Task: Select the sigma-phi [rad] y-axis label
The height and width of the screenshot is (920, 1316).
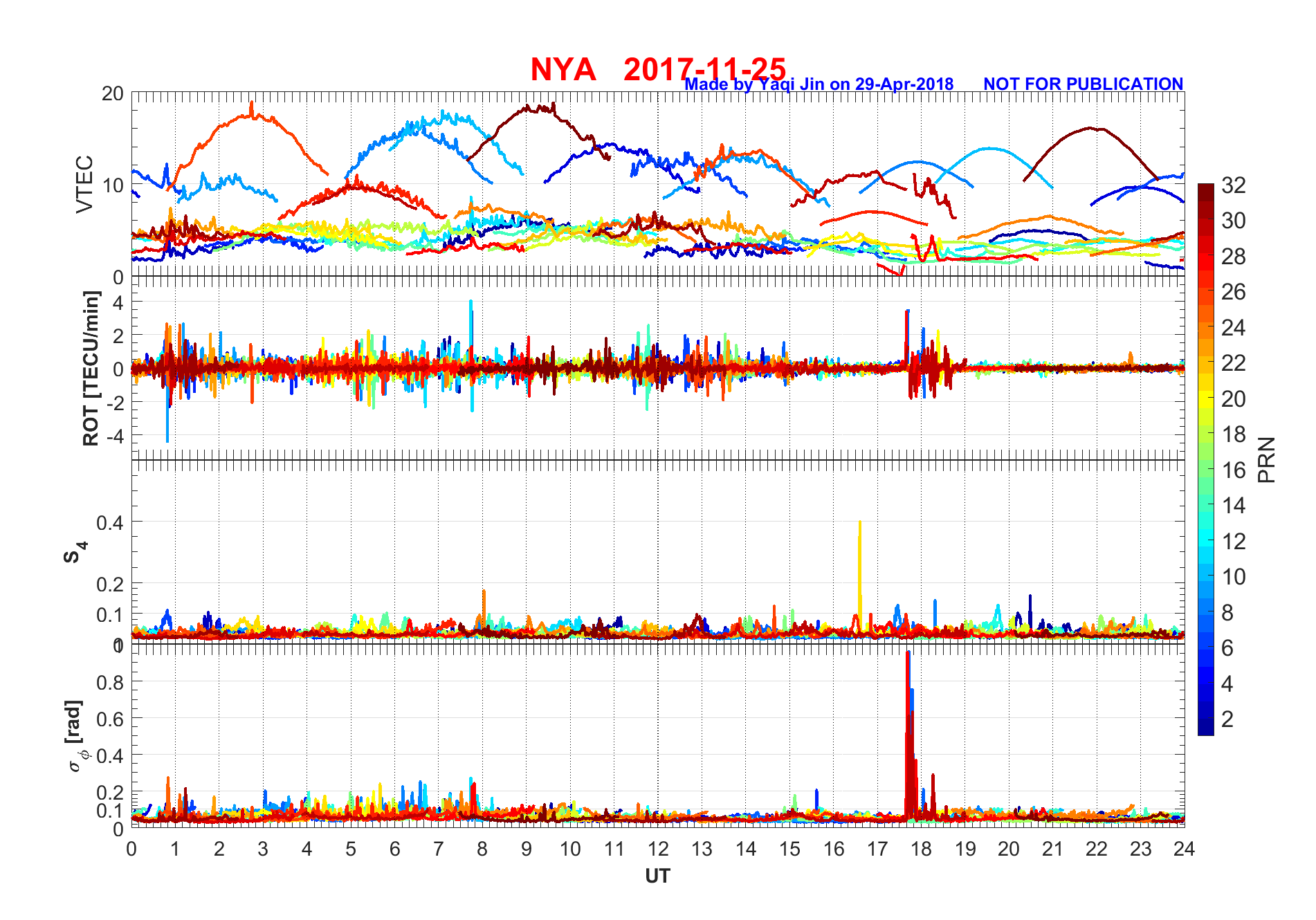Action: [76, 736]
